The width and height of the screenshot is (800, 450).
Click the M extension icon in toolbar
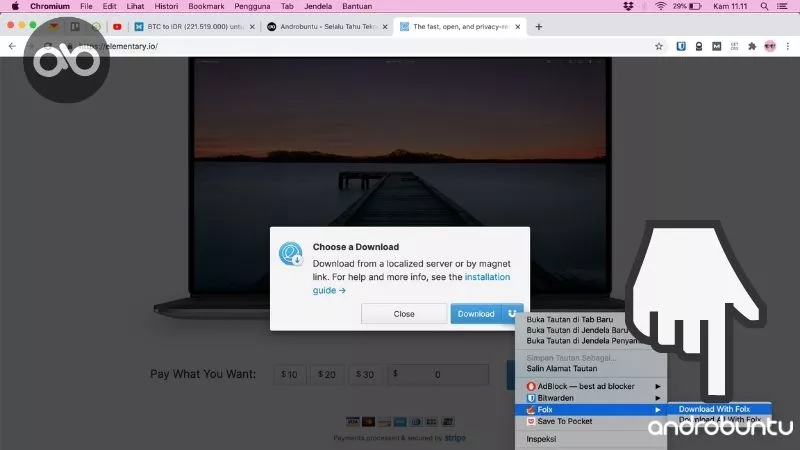tap(717, 46)
